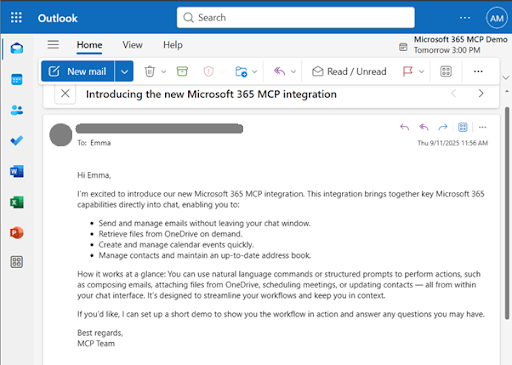
Task: Expand the New mail dropdown arrow
Action: coord(124,71)
